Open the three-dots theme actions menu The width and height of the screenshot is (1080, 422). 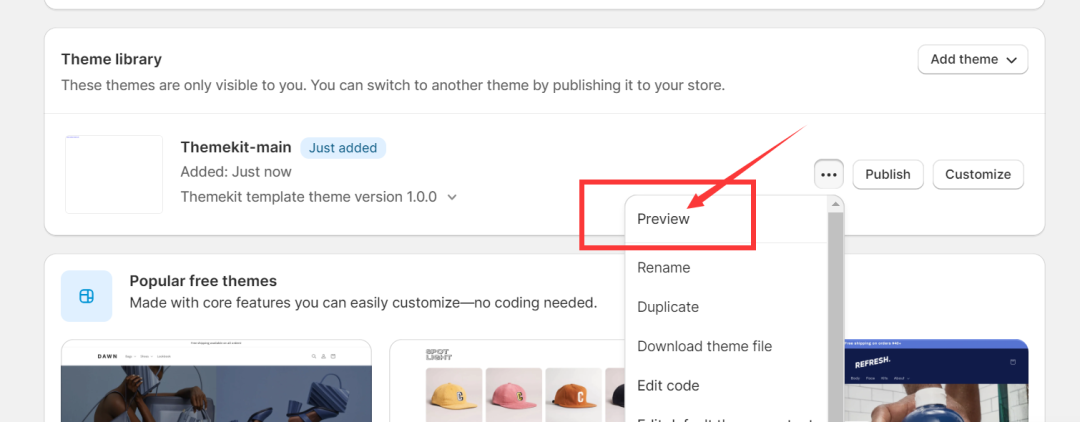828,174
